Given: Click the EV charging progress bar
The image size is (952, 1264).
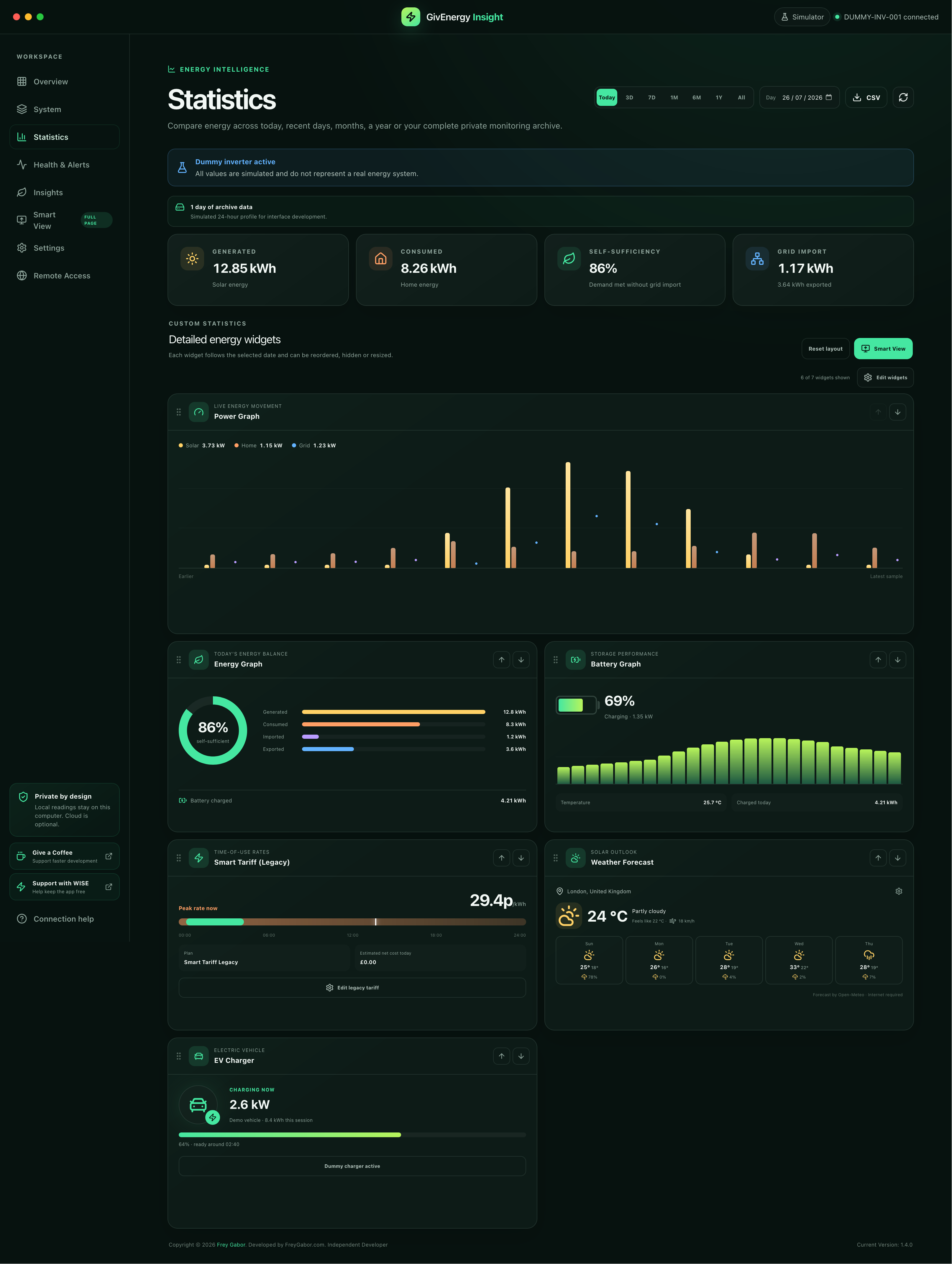Looking at the screenshot, I should coord(352,1135).
